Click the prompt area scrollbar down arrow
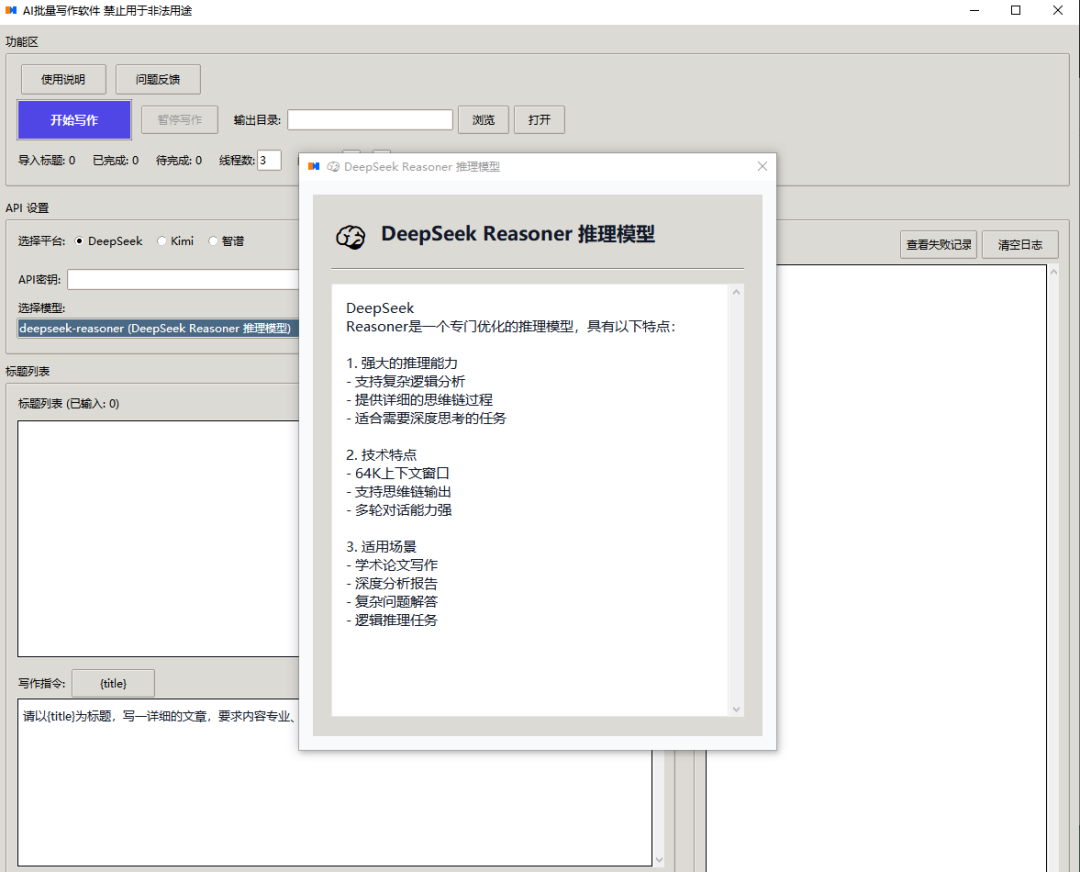The image size is (1080, 872). pos(659,860)
